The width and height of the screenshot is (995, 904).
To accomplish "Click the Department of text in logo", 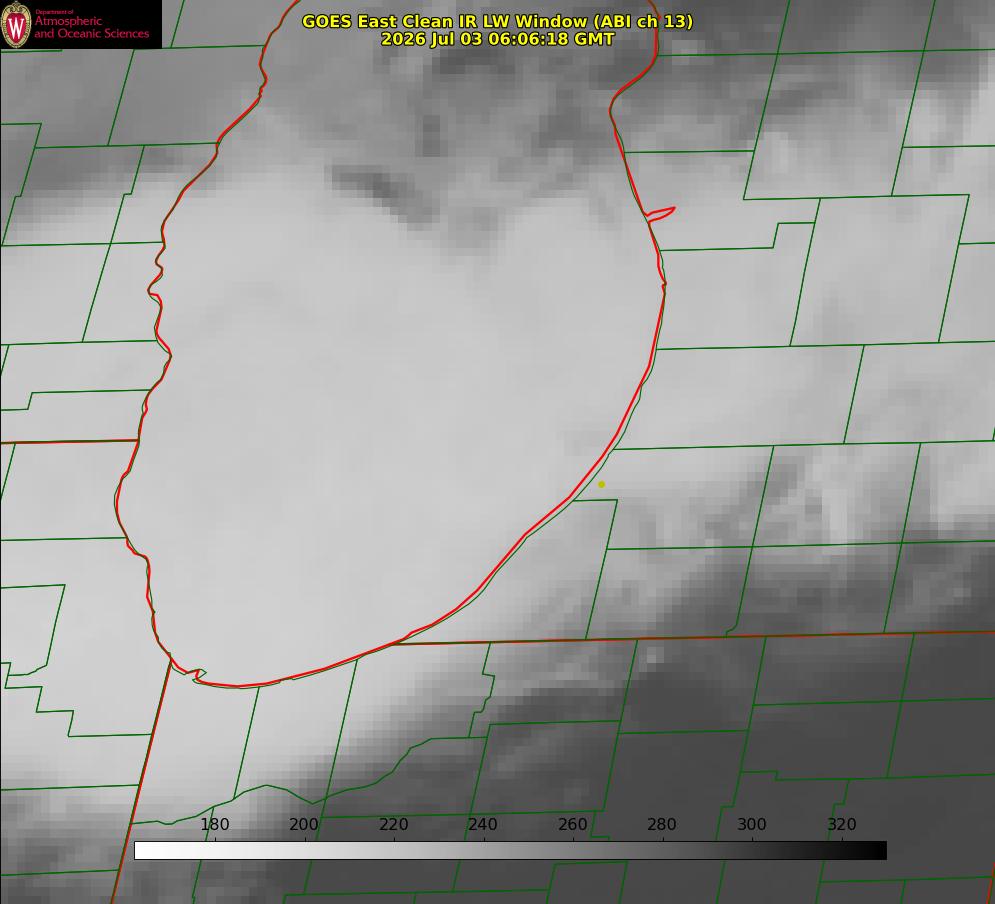I will click(54, 12).
